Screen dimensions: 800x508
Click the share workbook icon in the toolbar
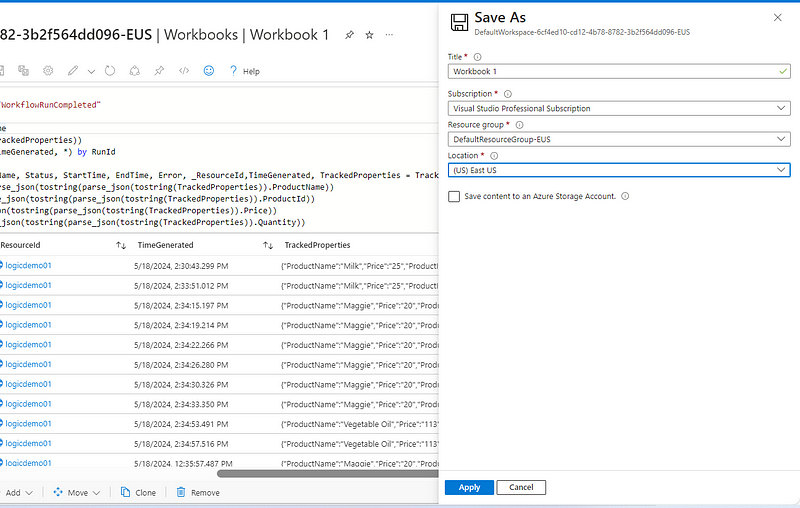(x=135, y=70)
